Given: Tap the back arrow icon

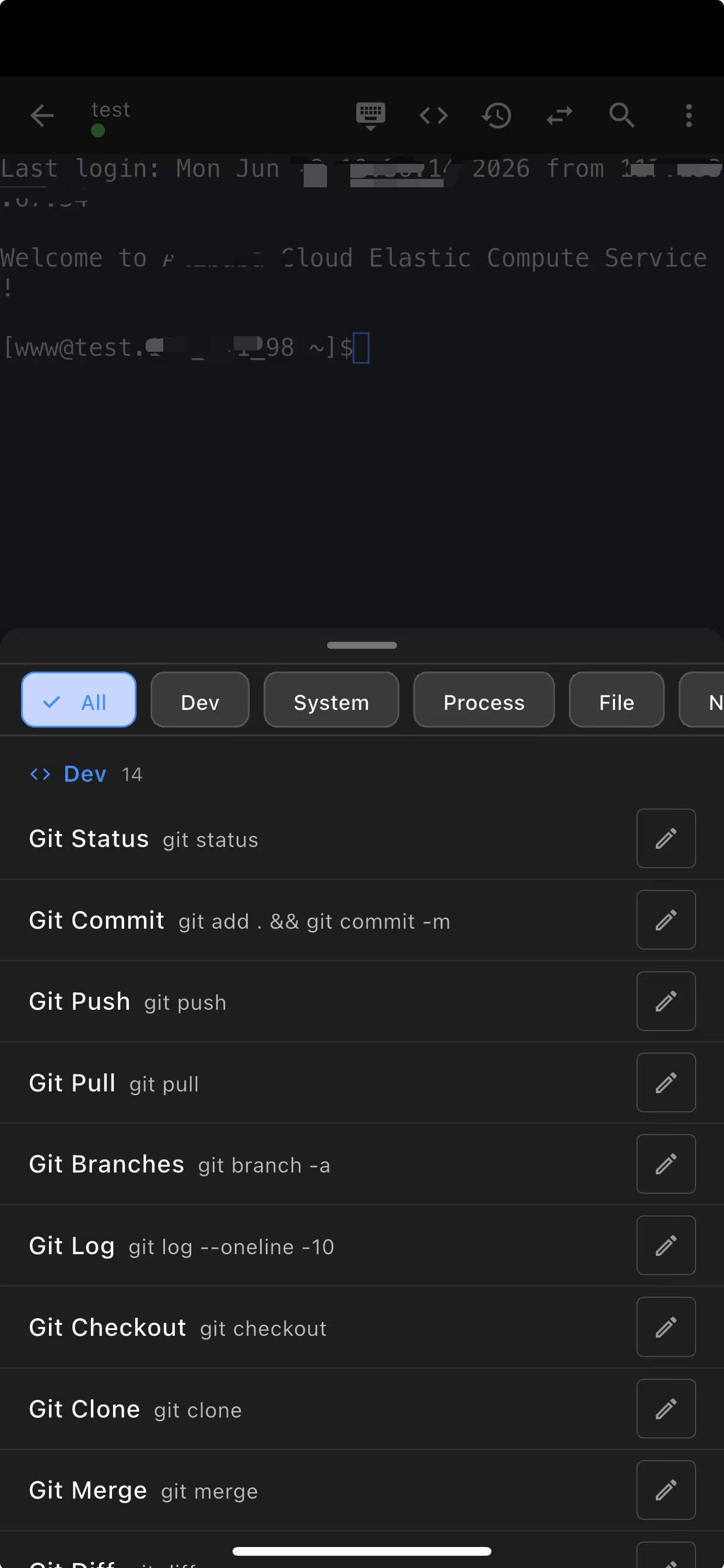Looking at the screenshot, I should pyautogui.click(x=42, y=115).
